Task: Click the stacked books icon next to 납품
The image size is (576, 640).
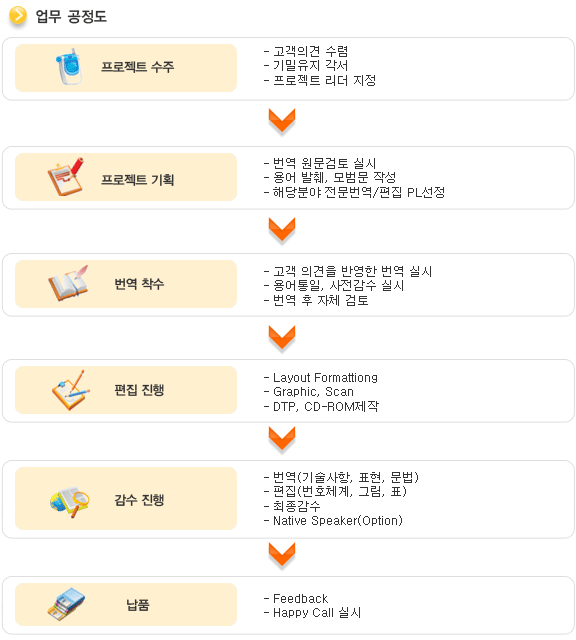Action: coord(66,604)
